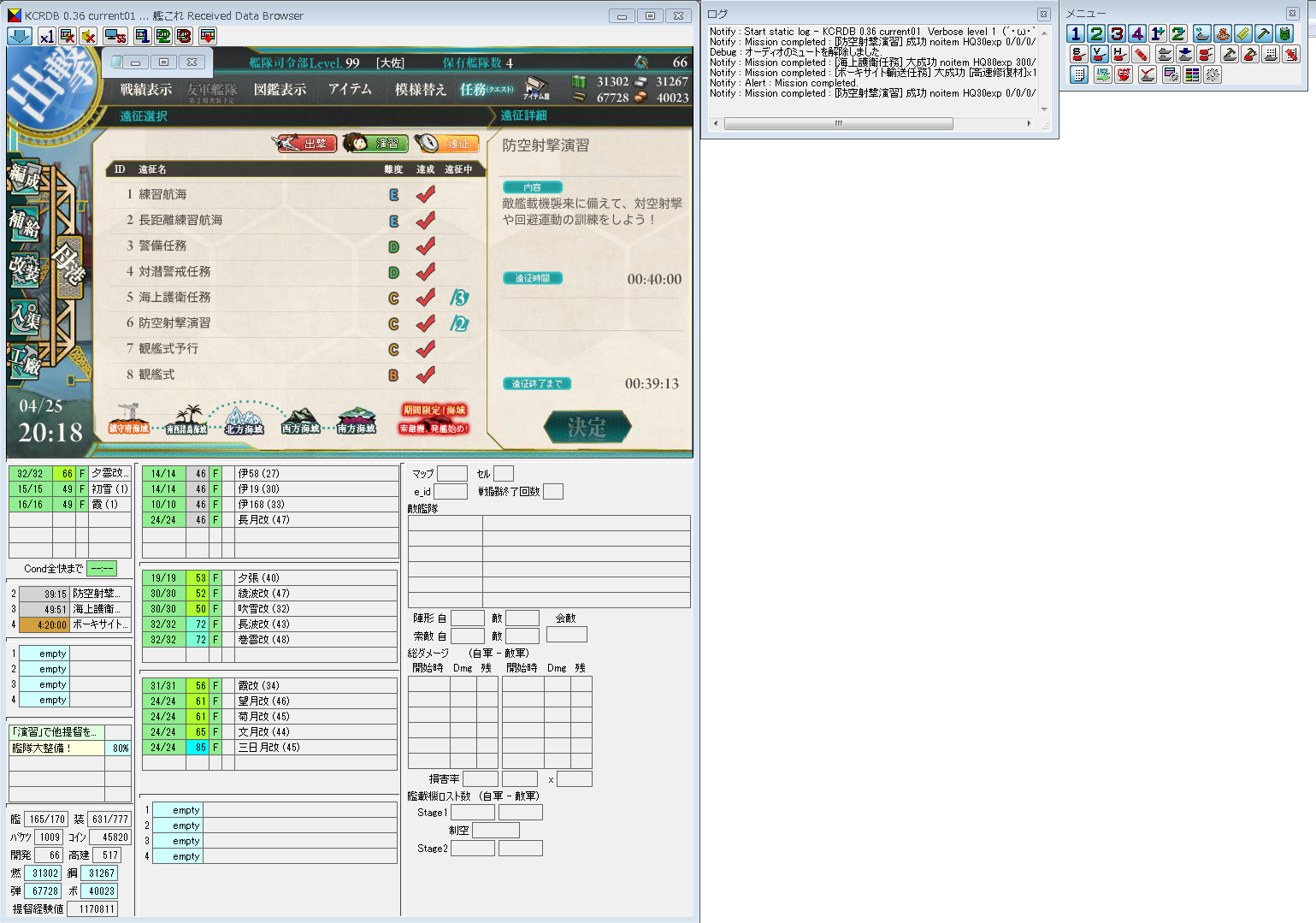Open the gear settings icon in Menu

(x=1213, y=74)
